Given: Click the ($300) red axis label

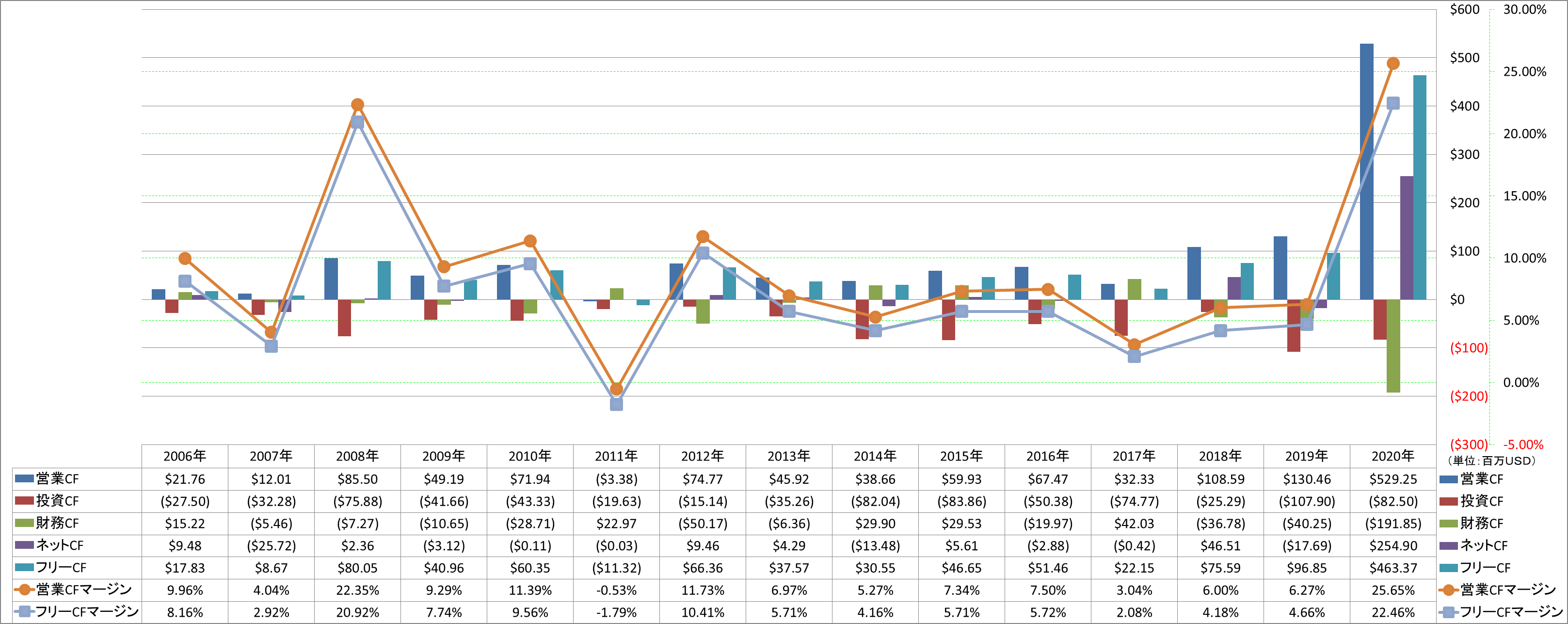Looking at the screenshot, I should click(1468, 444).
